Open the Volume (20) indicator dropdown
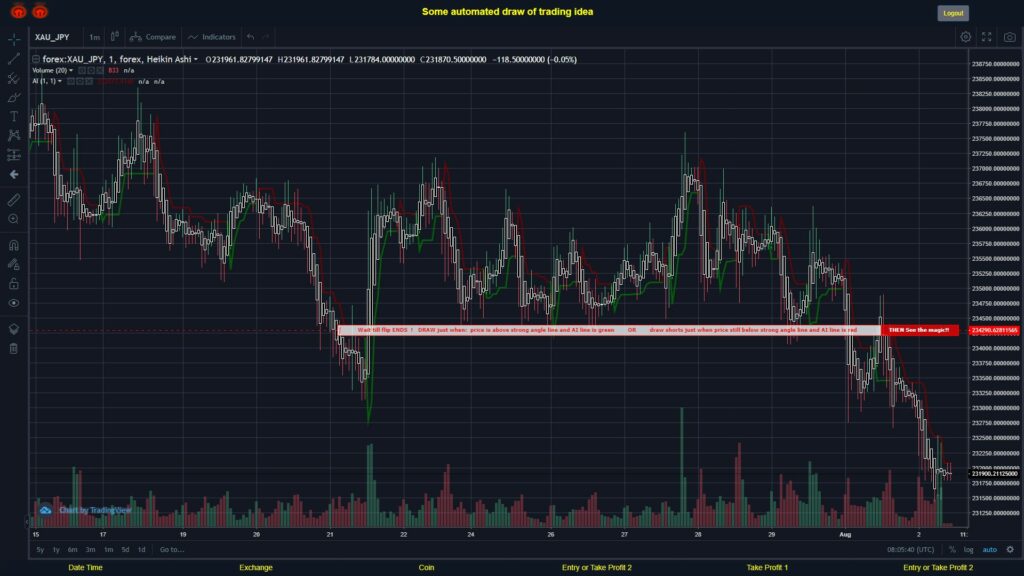The width and height of the screenshot is (1024, 576). click(71, 71)
